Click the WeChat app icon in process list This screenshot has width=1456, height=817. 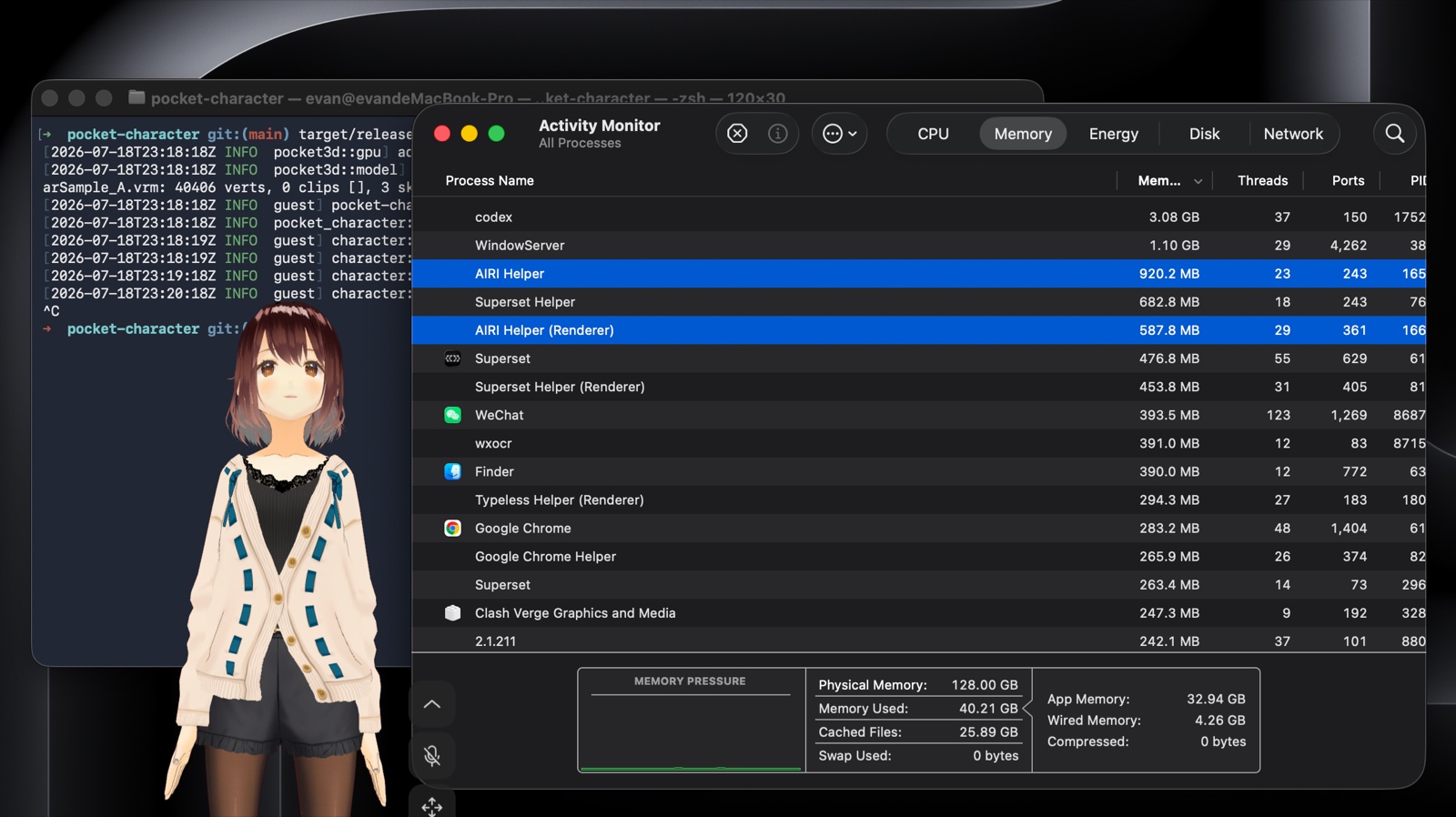tap(452, 415)
